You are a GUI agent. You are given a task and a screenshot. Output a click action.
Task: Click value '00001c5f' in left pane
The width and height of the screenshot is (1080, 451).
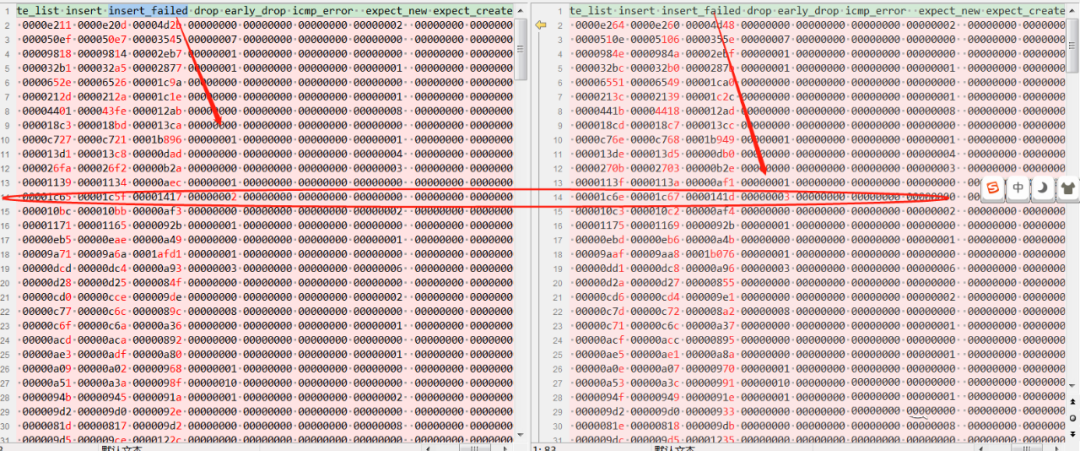(x=102, y=197)
